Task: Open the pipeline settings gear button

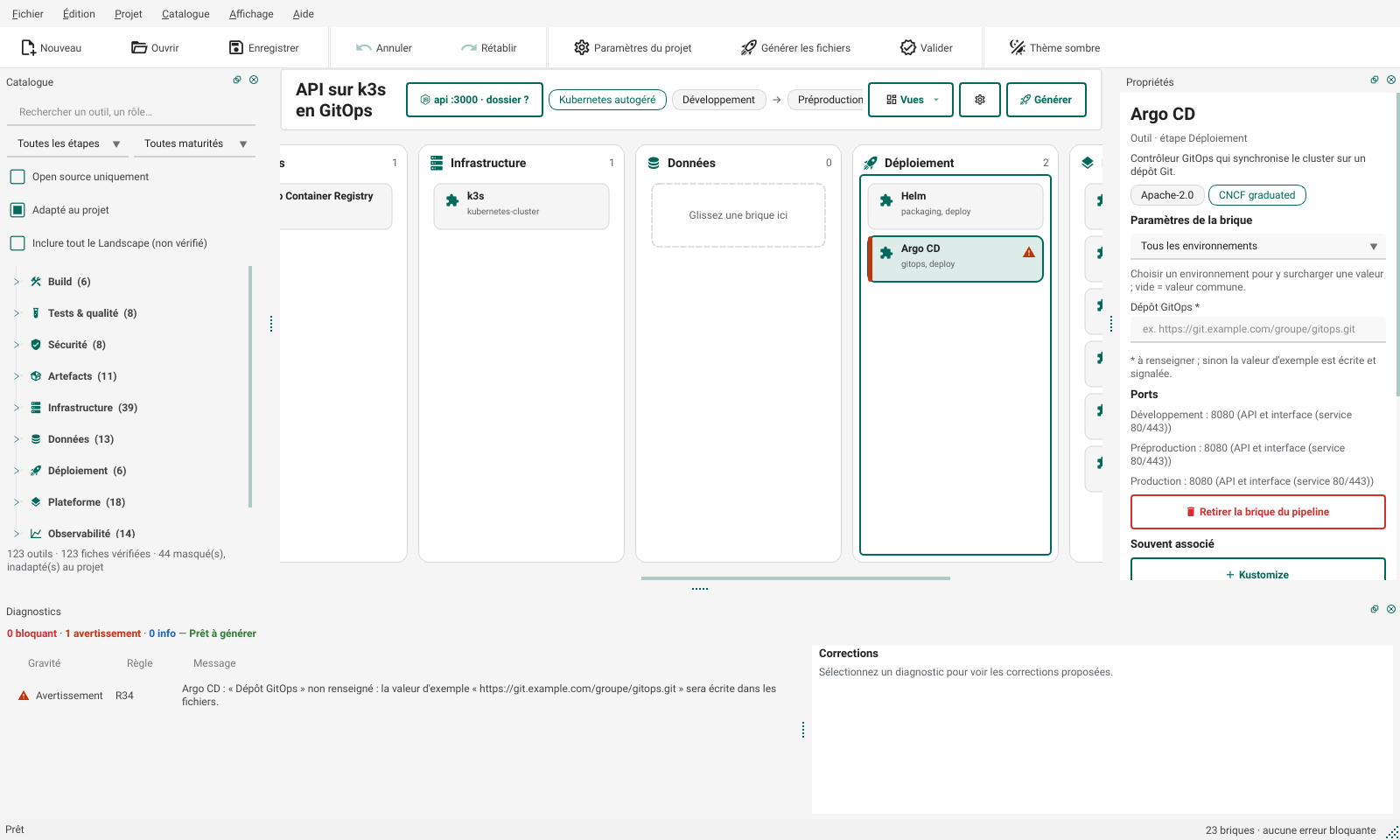Action: [x=980, y=100]
